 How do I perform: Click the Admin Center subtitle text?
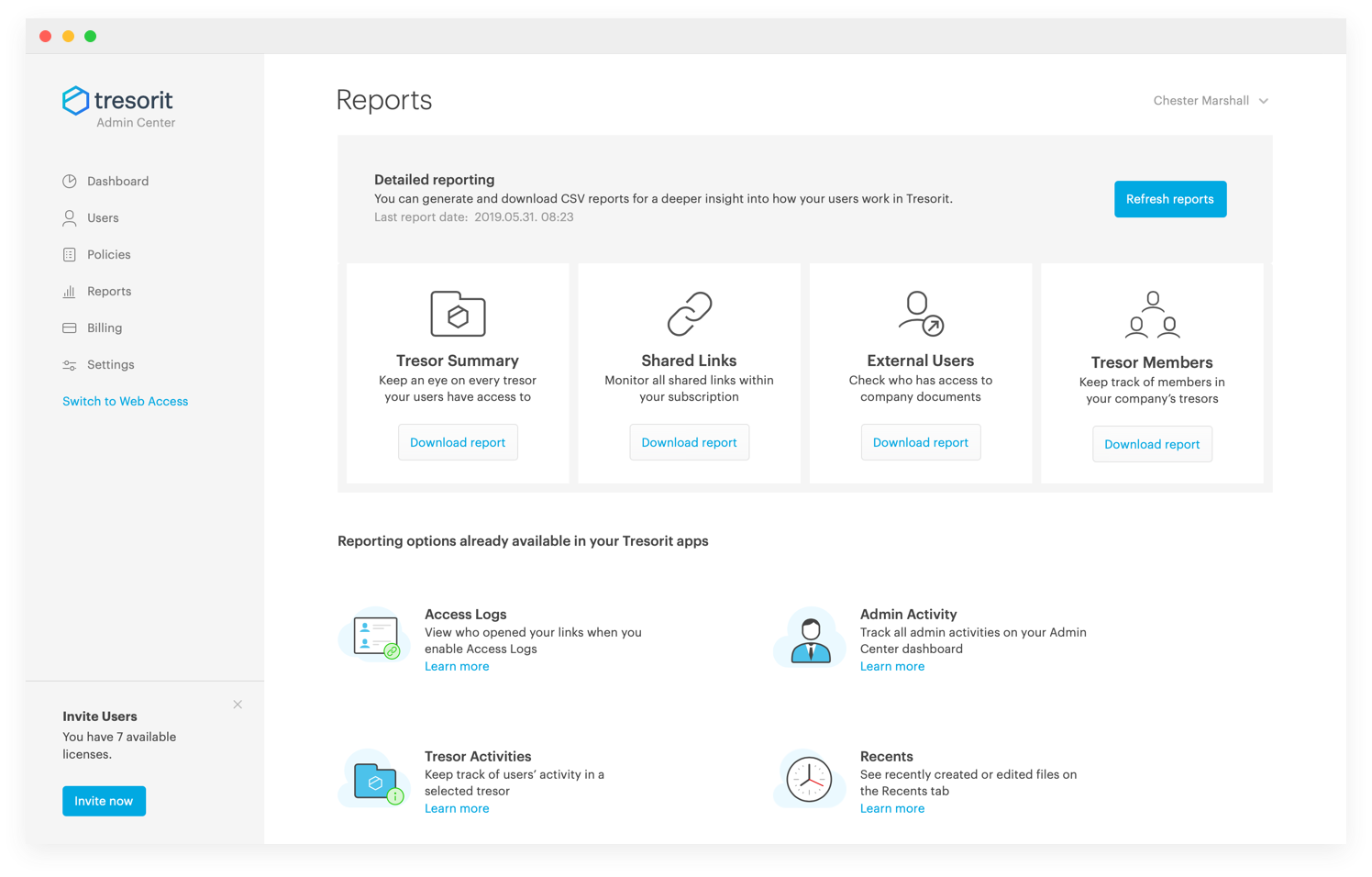point(136,123)
